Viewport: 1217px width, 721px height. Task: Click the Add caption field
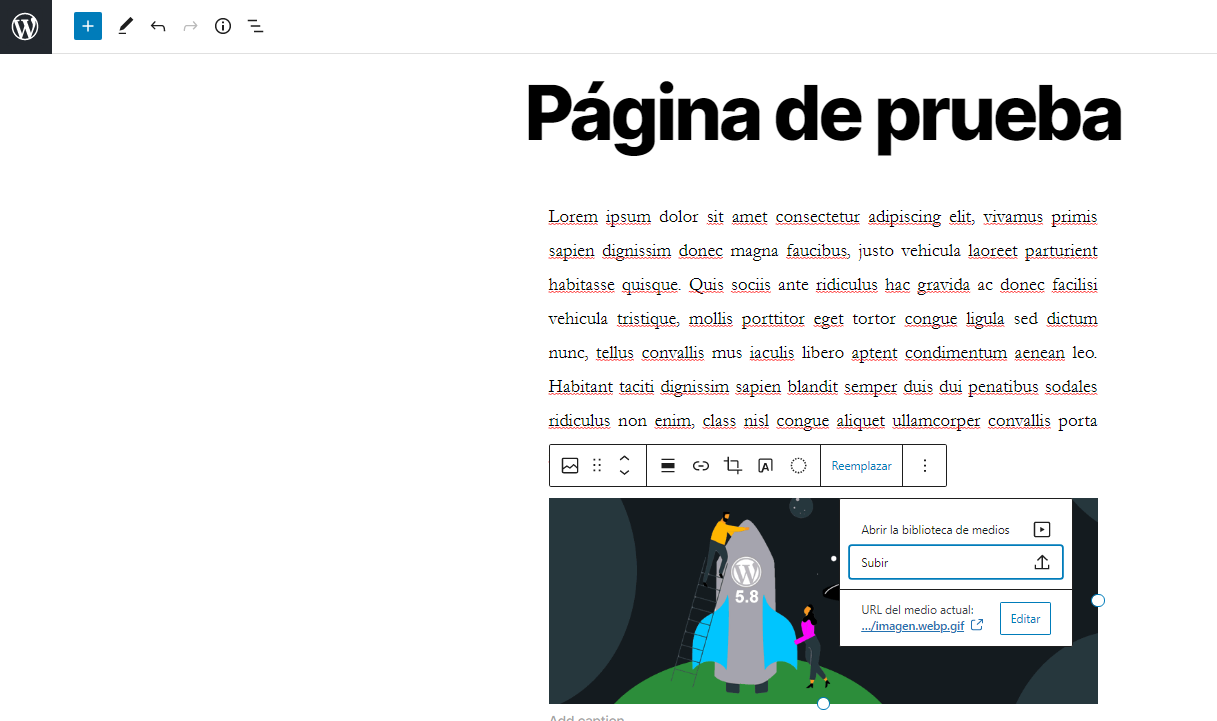coord(586,718)
